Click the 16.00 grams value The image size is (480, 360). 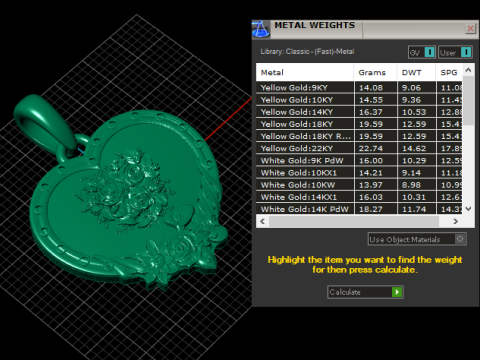pyautogui.click(x=371, y=160)
